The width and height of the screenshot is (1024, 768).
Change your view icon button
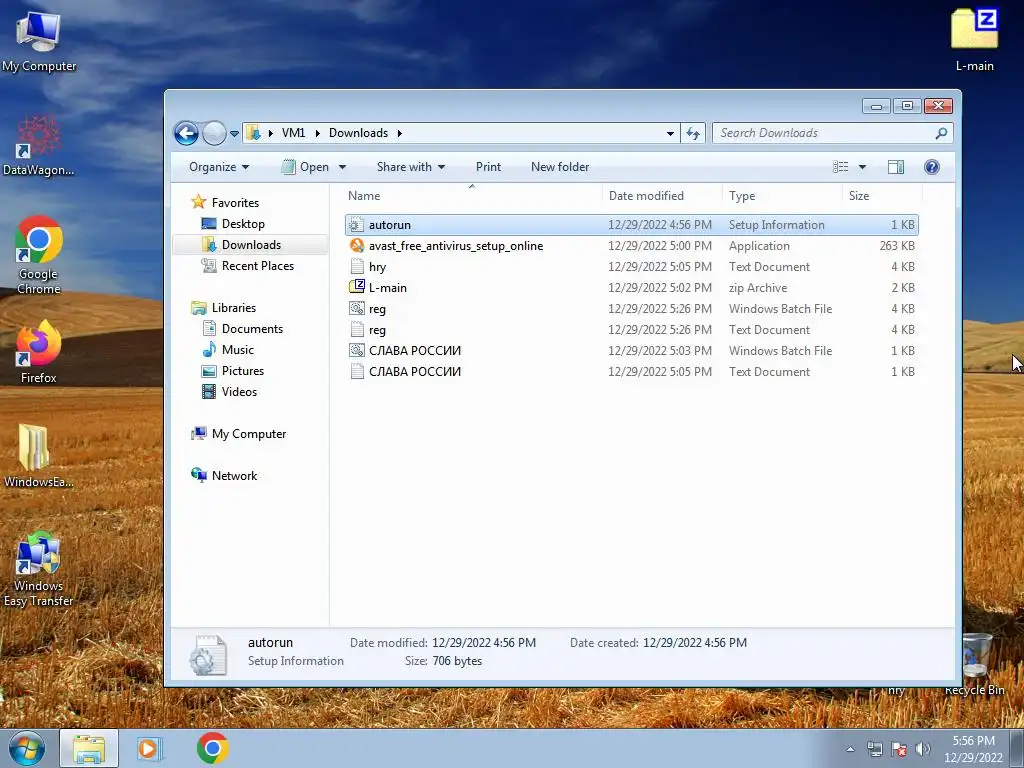[x=840, y=167]
